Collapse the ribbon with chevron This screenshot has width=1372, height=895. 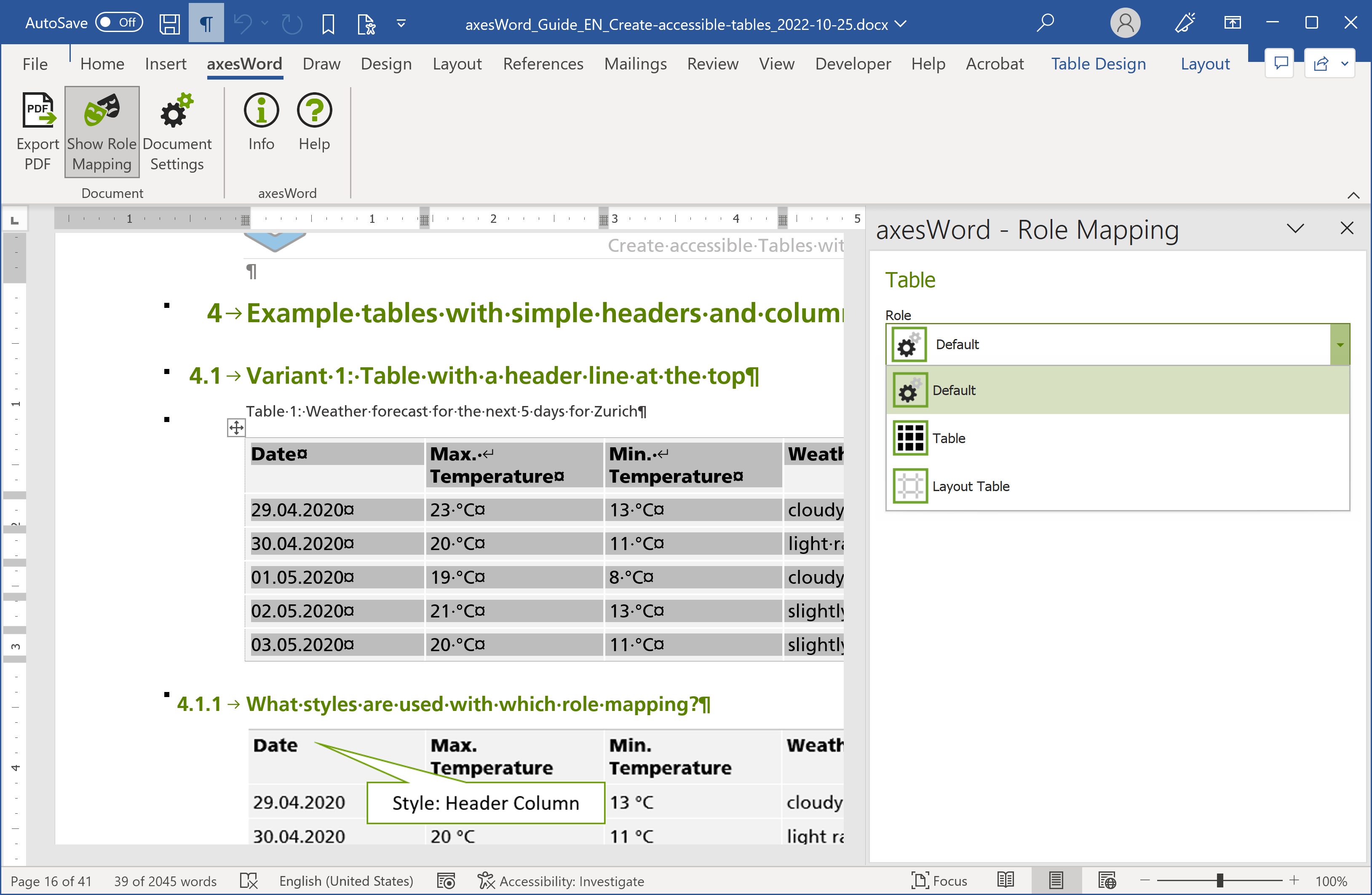(x=1353, y=195)
